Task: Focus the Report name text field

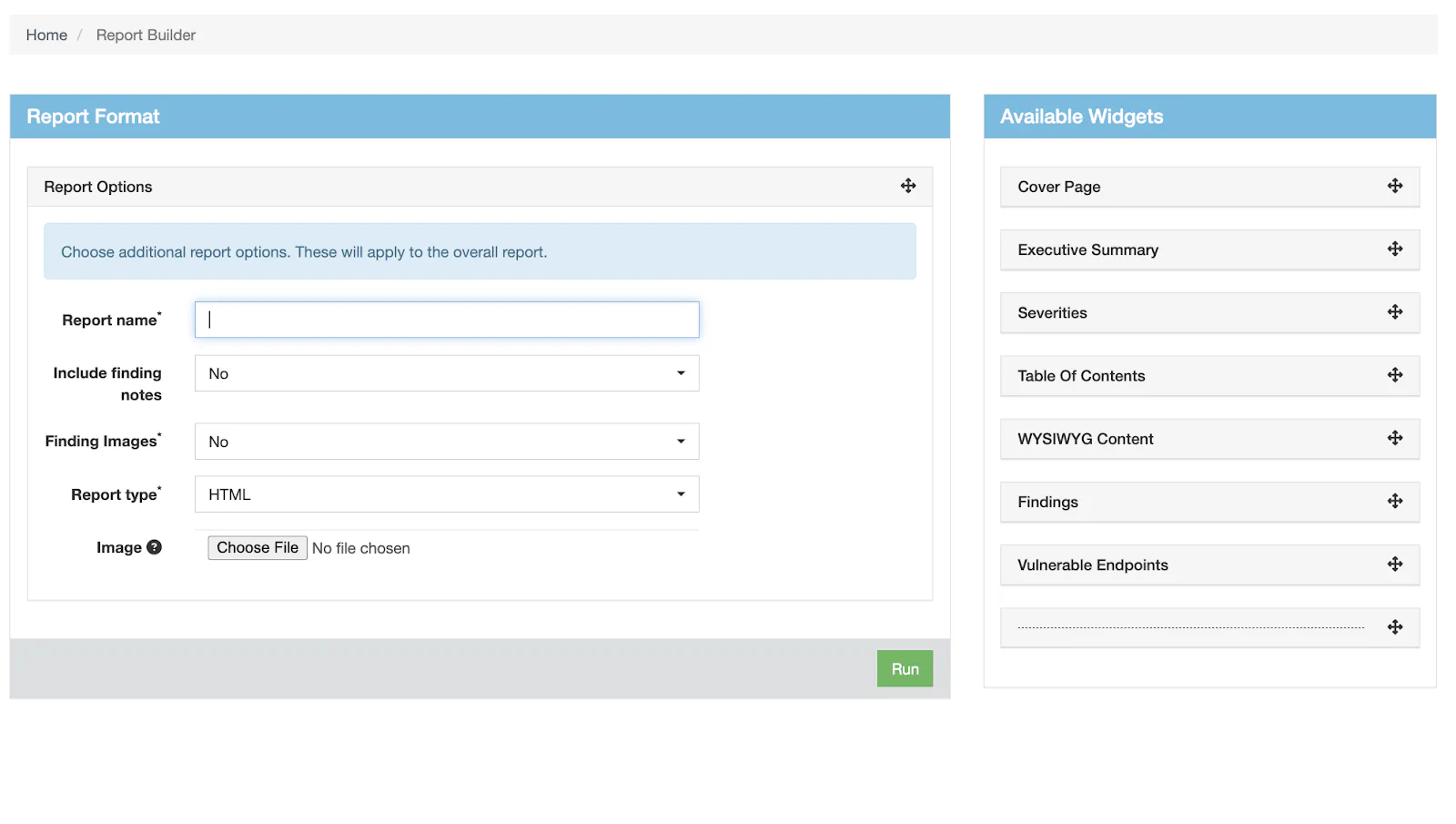Action: click(x=446, y=320)
